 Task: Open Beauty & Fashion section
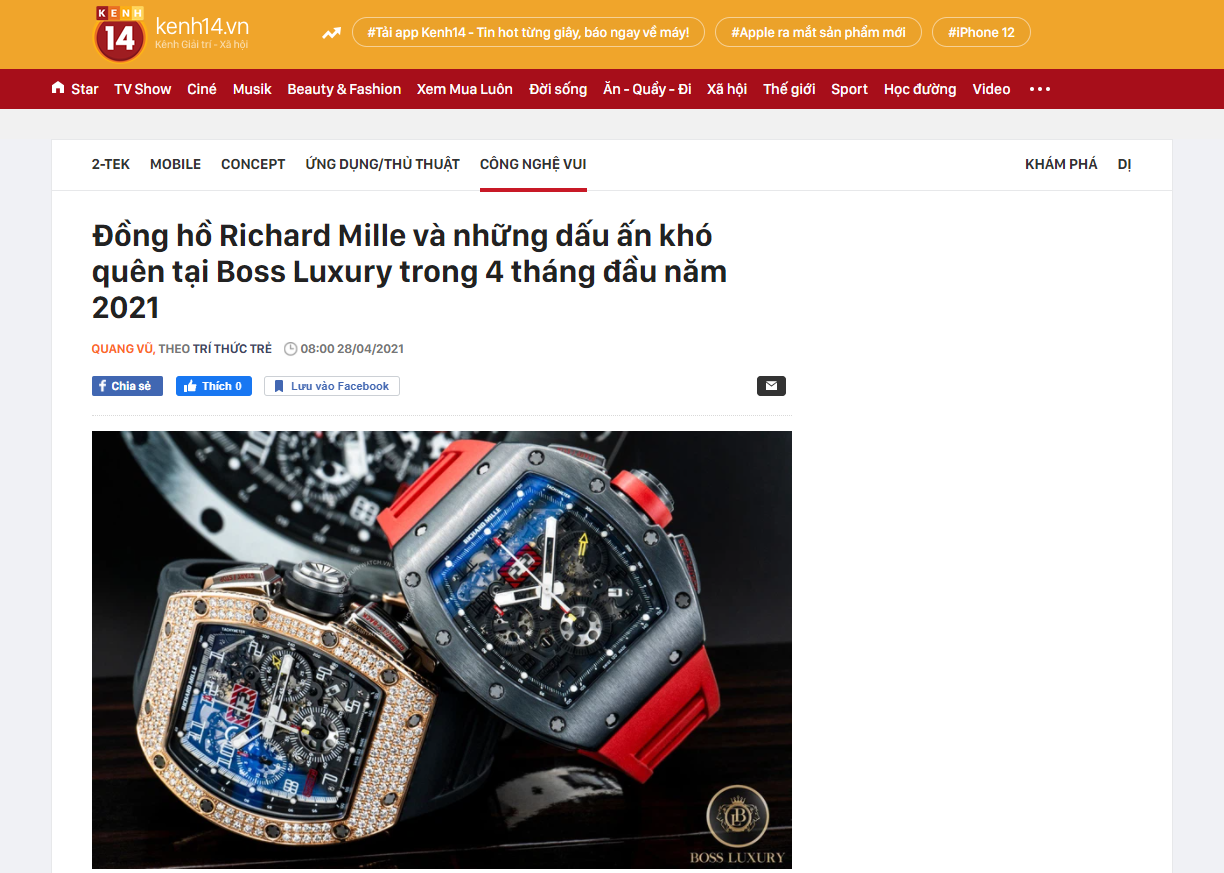point(344,89)
